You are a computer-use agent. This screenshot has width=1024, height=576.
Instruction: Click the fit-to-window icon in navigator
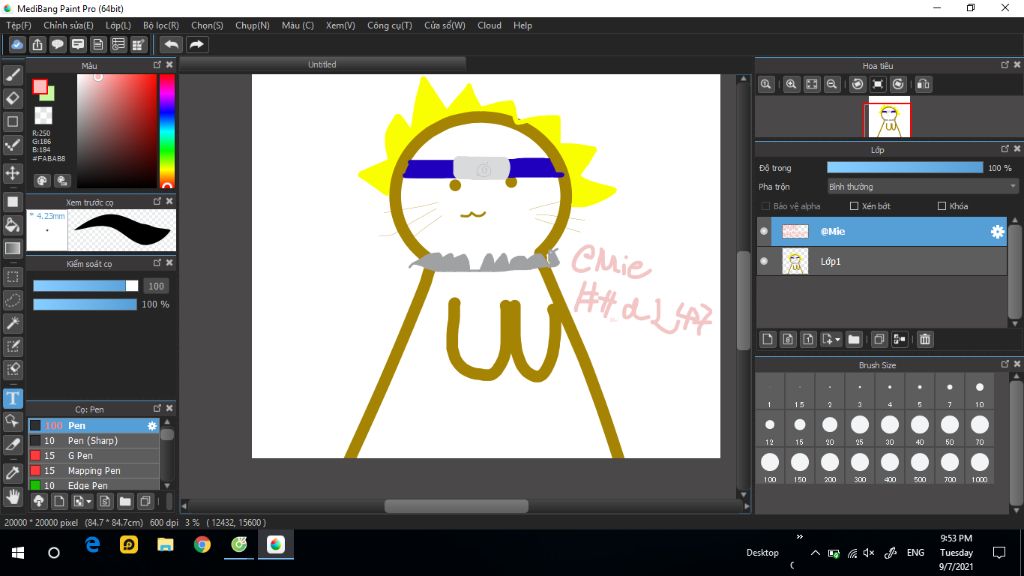click(811, 84)
